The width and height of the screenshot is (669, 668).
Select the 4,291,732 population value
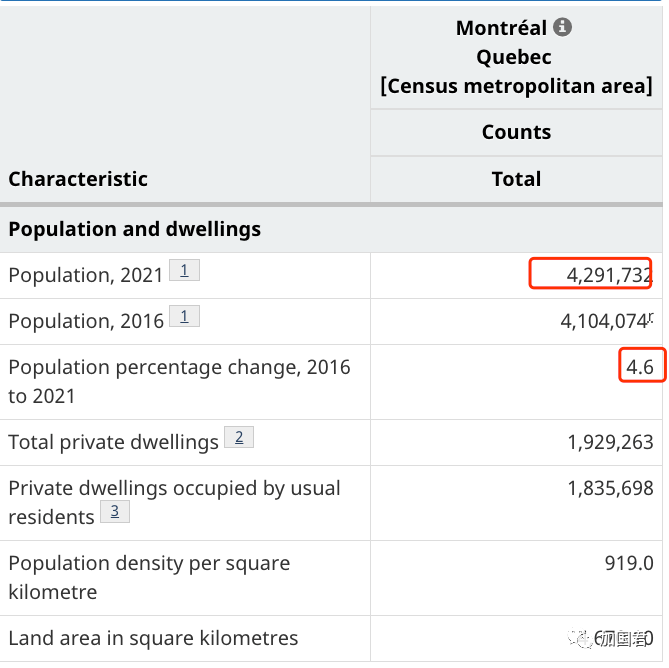609,275
